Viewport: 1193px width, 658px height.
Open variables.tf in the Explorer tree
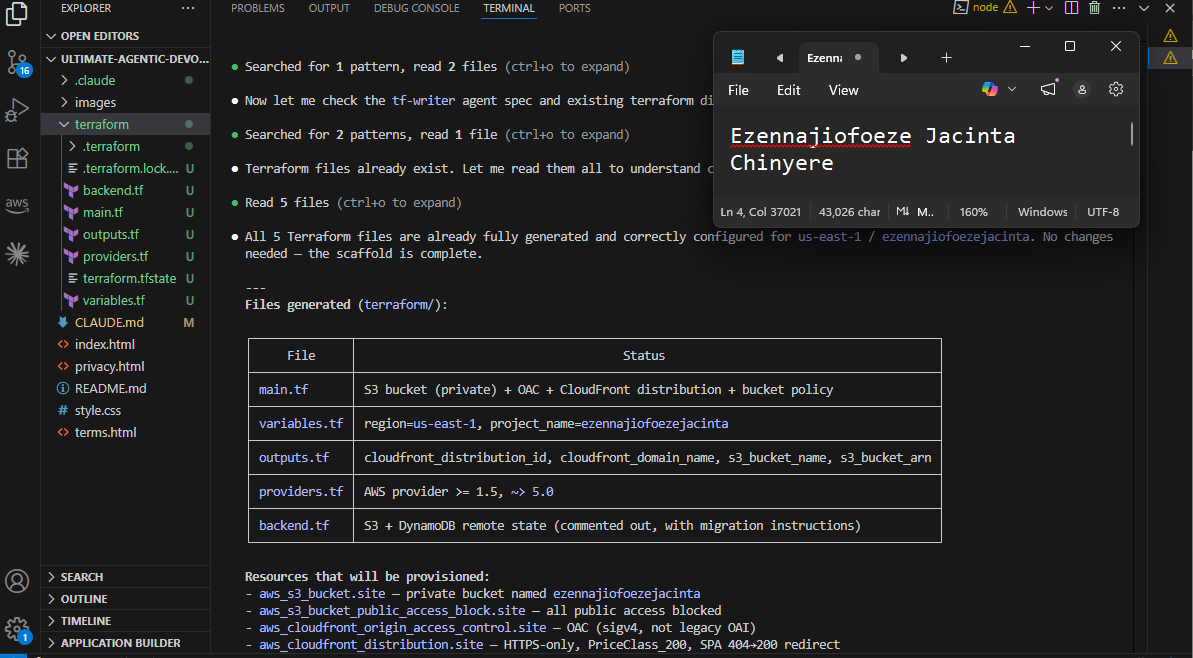[x=114, y=300]
